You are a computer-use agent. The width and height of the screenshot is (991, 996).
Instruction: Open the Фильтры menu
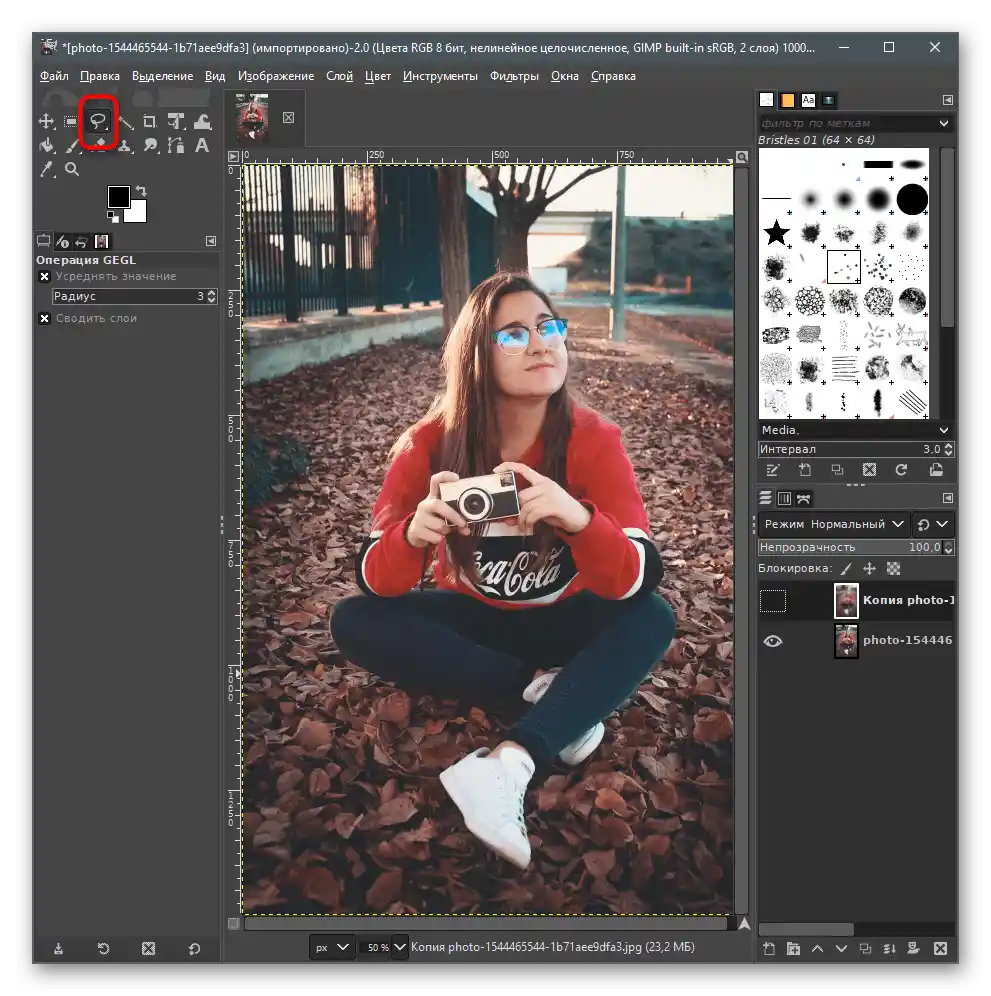coord(514,76)
